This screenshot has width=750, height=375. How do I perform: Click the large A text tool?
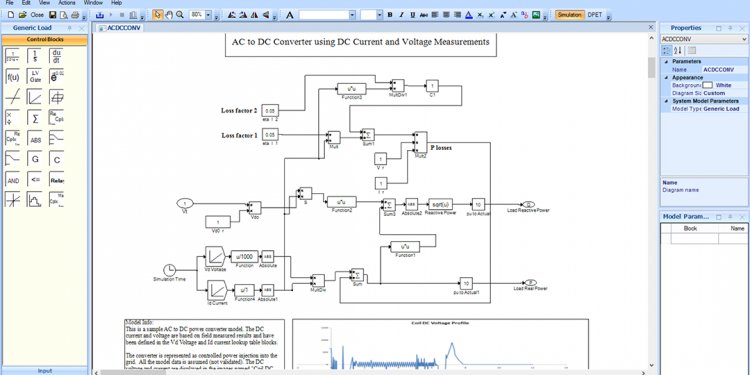290,15
